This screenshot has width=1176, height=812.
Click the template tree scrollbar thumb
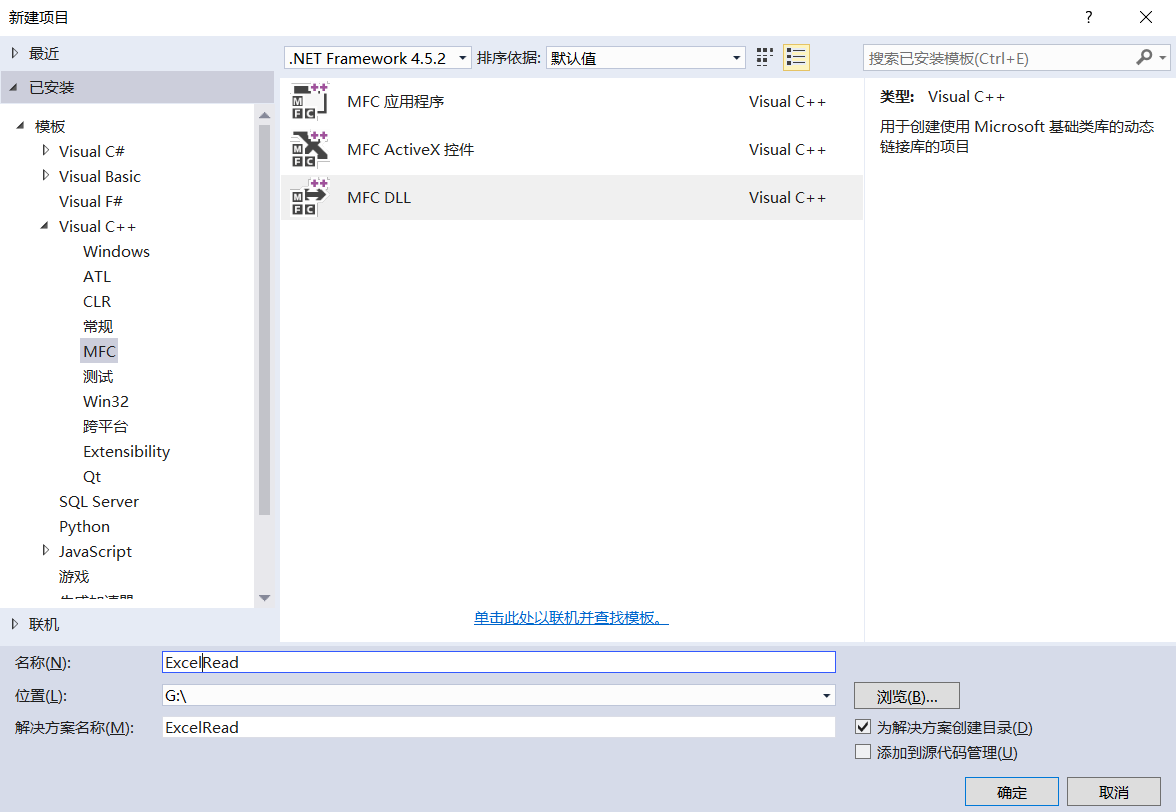tap(264, 319)
